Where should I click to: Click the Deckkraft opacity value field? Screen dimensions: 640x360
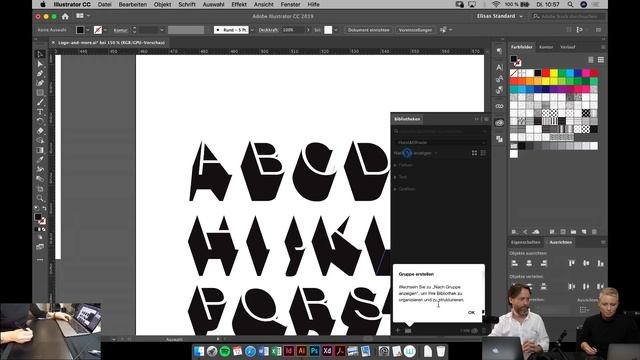click(x=294, y=30)
